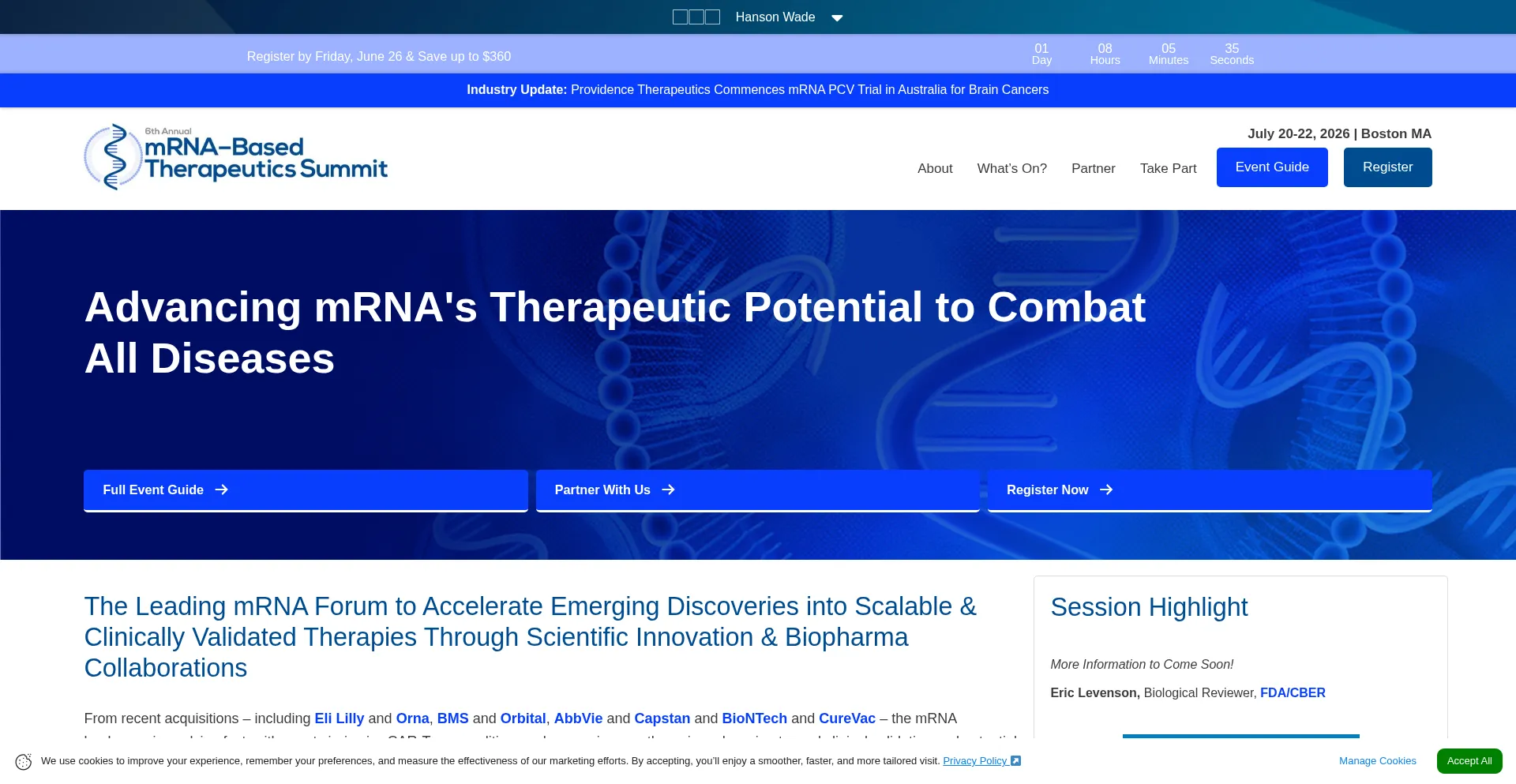Screen dimensions: 1516x784
Task: Click the mRNA-Based Therapeutics Summit logo
Action: (x=236, y=157)
